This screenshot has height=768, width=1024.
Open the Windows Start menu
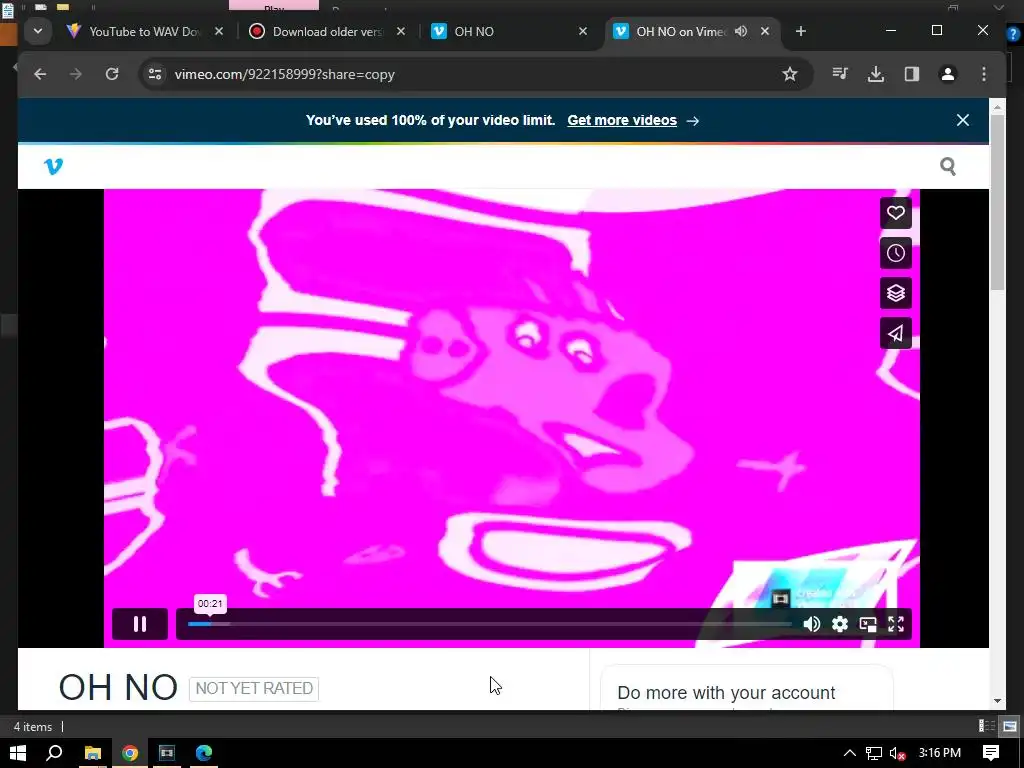click(x=18, y=753)
